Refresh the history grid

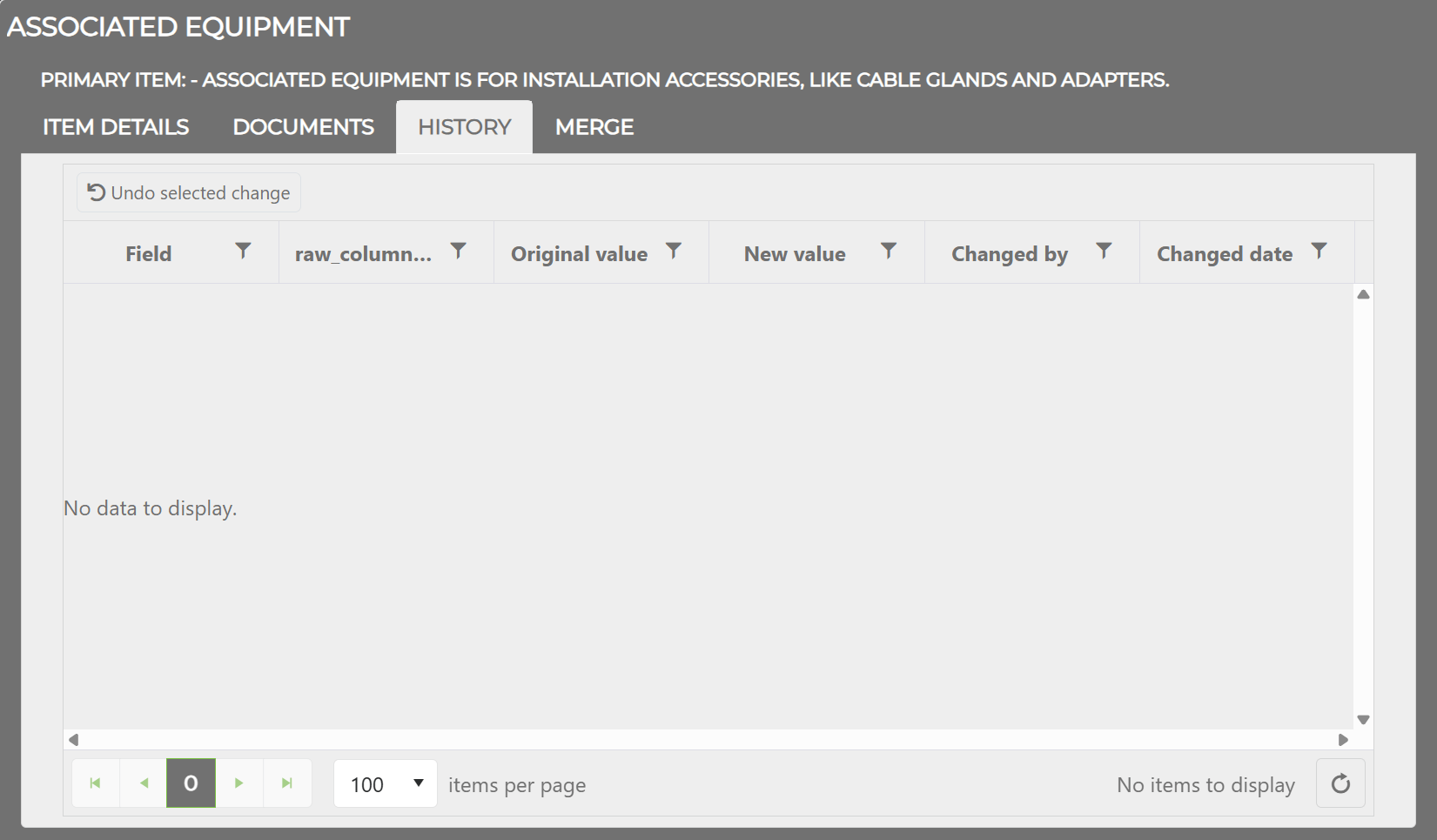[x=1340, y=783]
